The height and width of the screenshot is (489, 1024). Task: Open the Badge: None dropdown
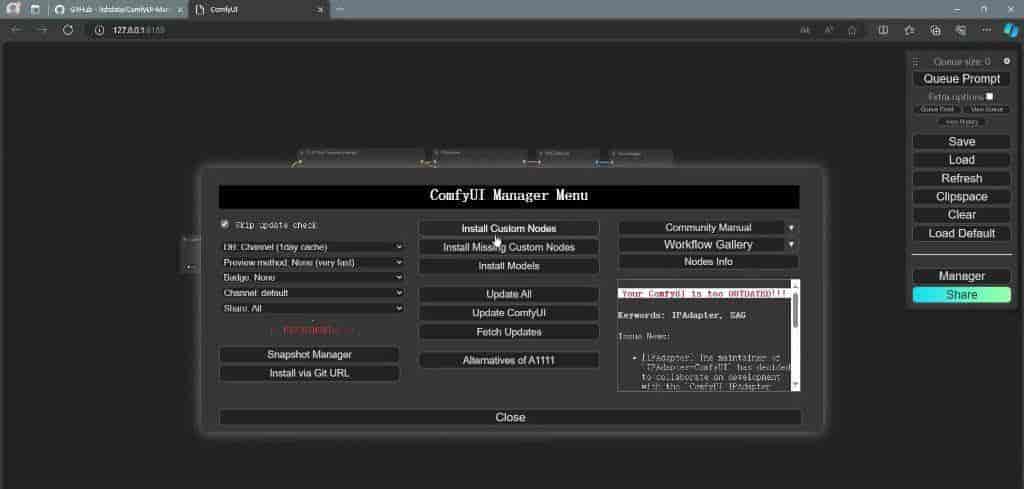pos(312,277)
